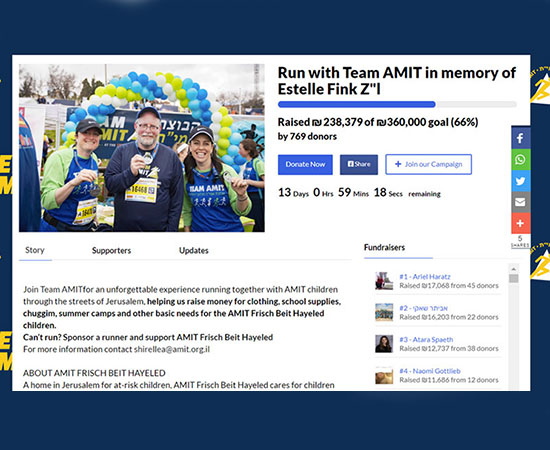Switch to the Updates tab
Screen dimensions: 550x450
point(194,250)
